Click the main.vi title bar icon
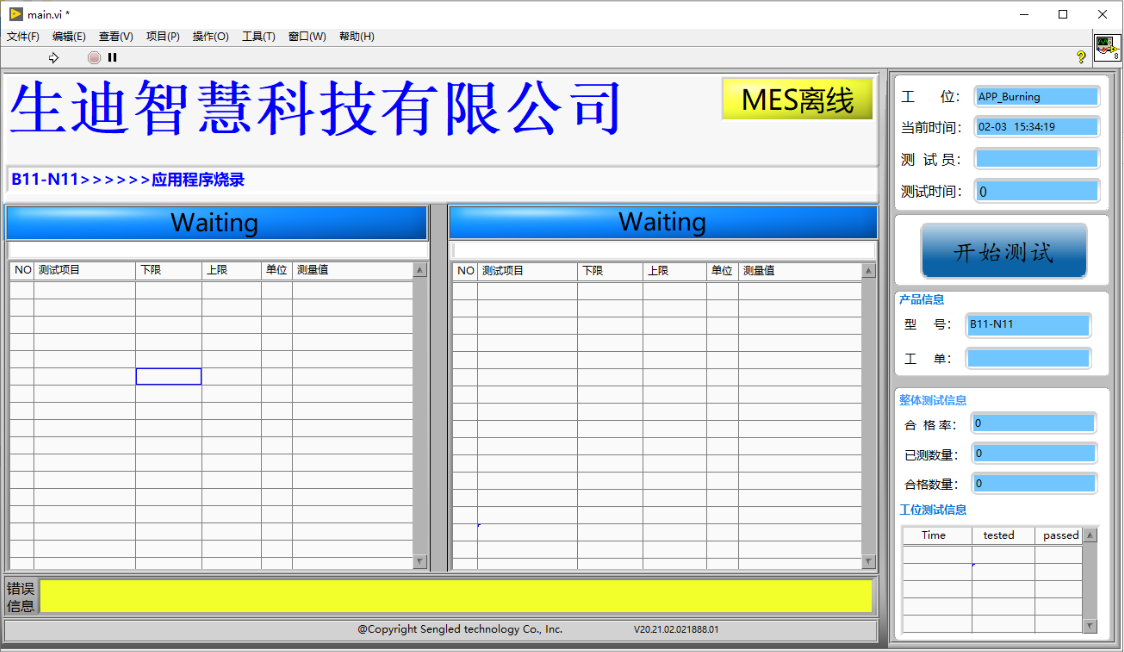This screenshot has width=1124, height=652. [x=16, y=14]
